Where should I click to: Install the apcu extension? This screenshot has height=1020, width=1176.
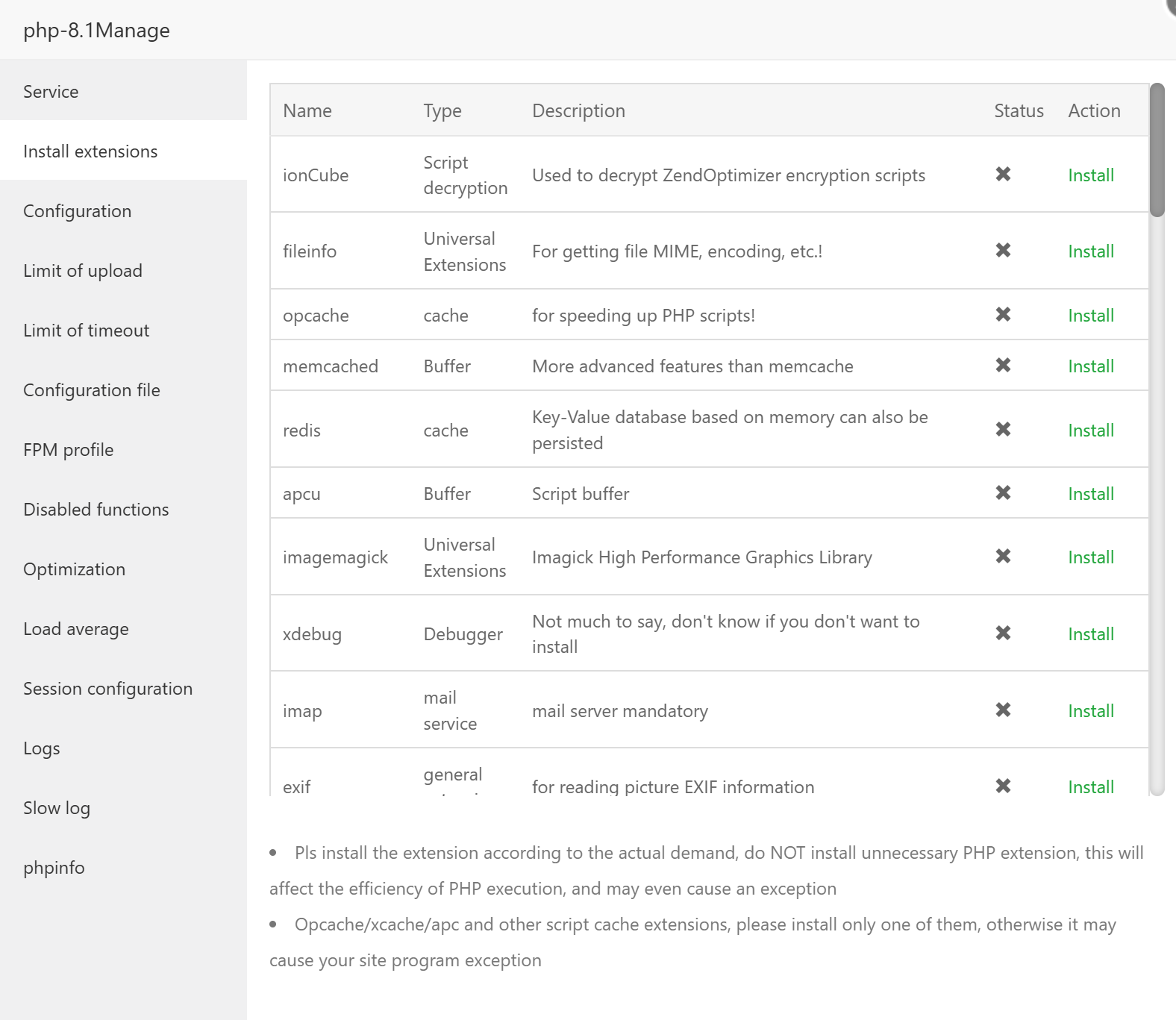(x=1090, y=494)
